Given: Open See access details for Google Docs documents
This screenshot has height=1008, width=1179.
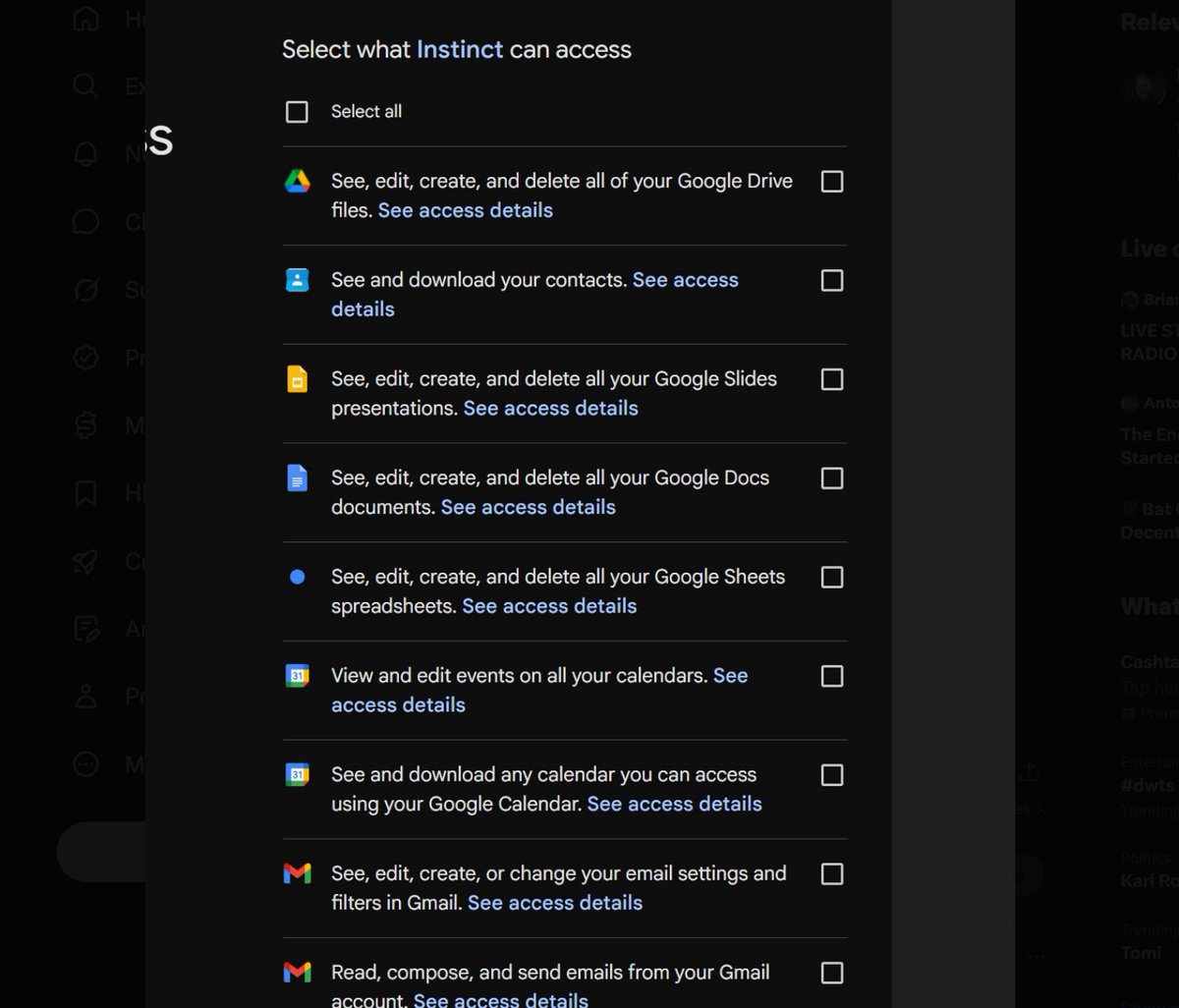Looking at the screenshot, I should (529, 507).
